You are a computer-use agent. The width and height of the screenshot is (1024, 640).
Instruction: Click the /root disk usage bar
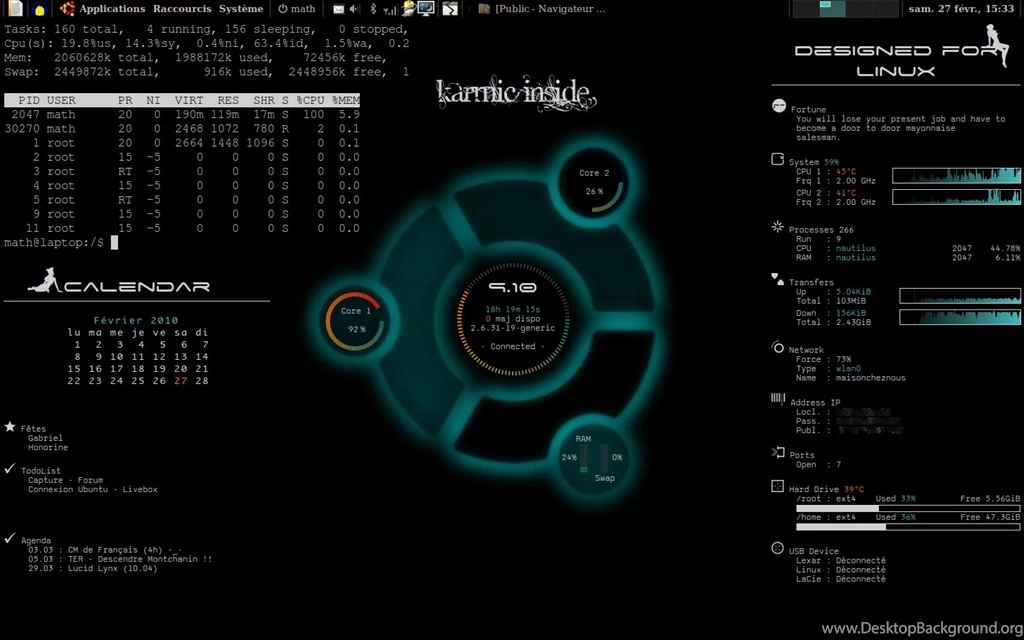(908, 508)
